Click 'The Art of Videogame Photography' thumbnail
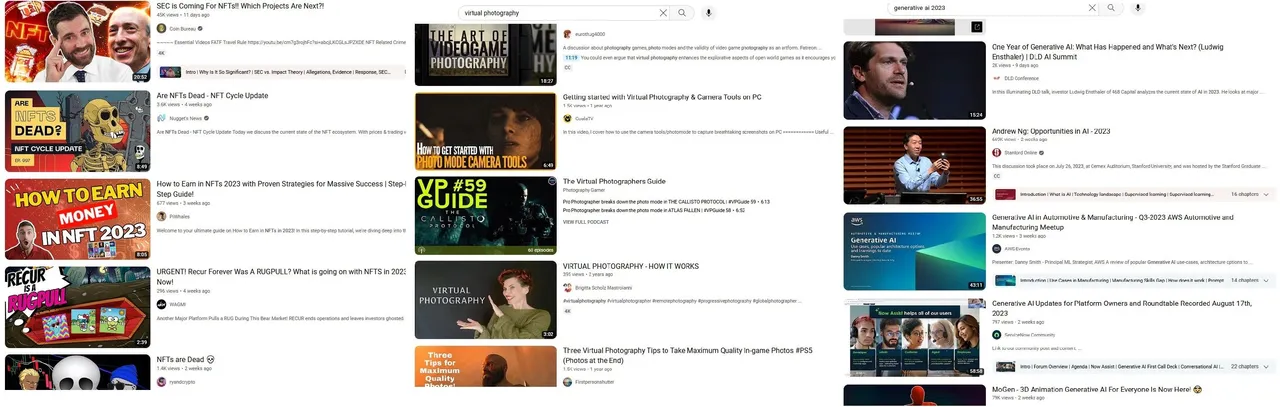 click(x=485, y=55)
